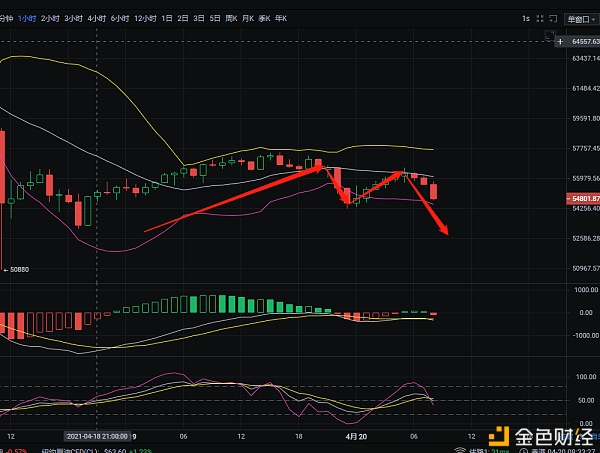
Task: Switch chart to 1日 candles
Action: [167, 18]
